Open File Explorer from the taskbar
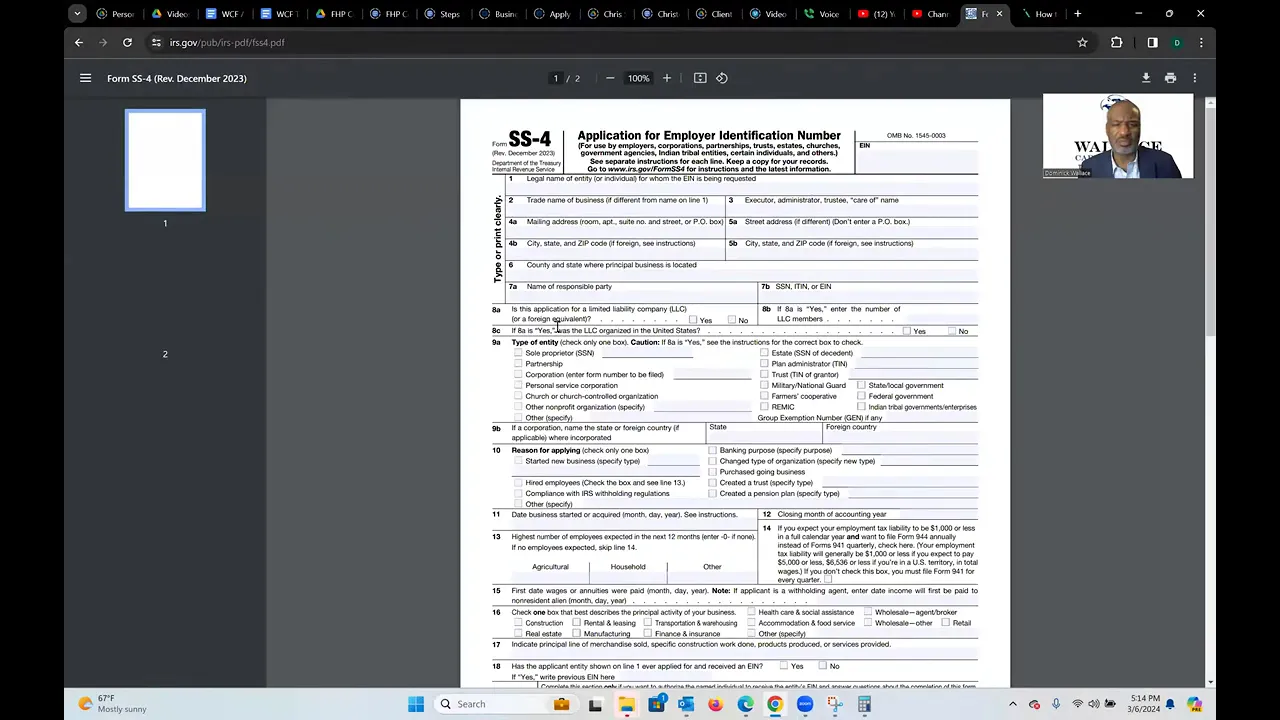 (626, 704)
